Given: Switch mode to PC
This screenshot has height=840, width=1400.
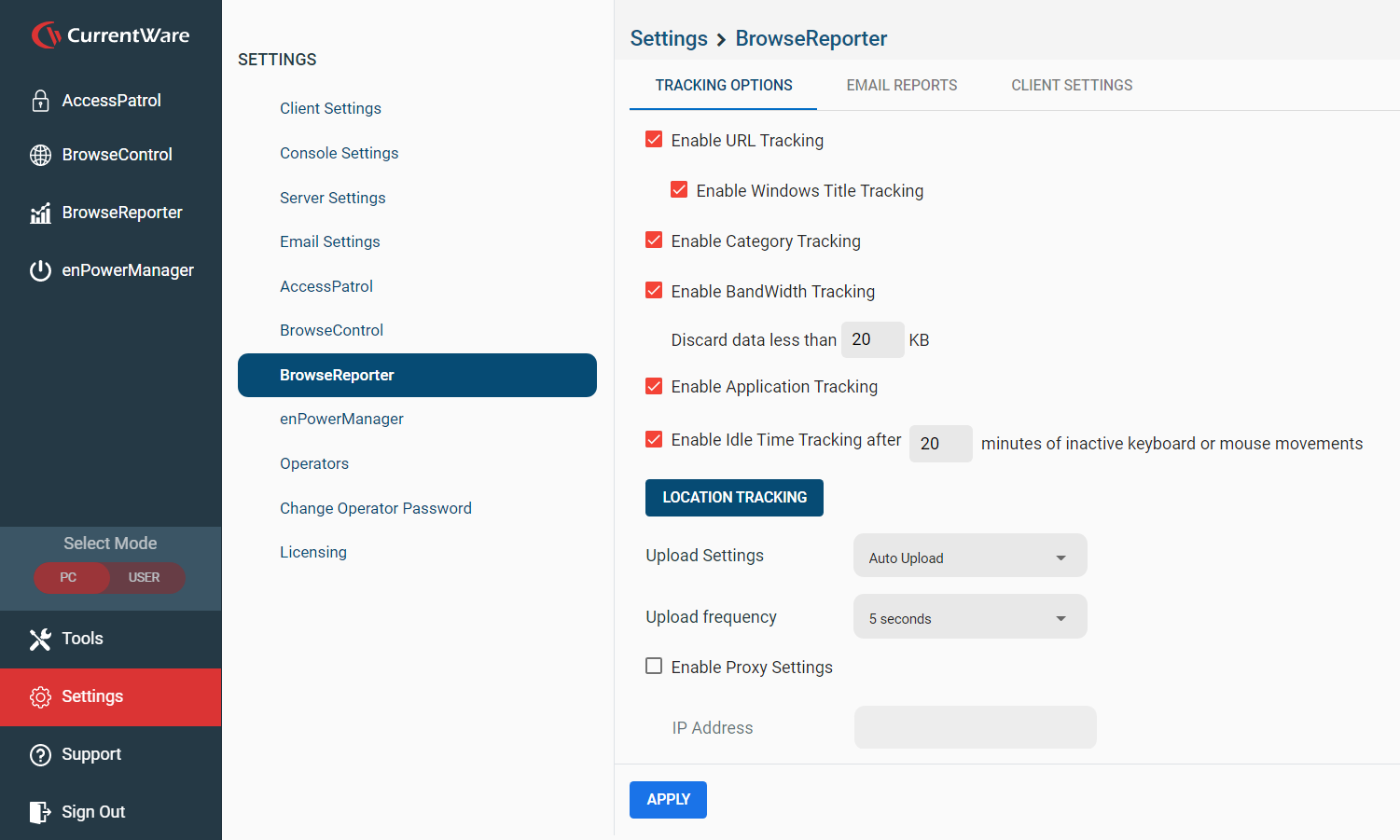Looking at the screenshot, I should [x=68, y=578].
